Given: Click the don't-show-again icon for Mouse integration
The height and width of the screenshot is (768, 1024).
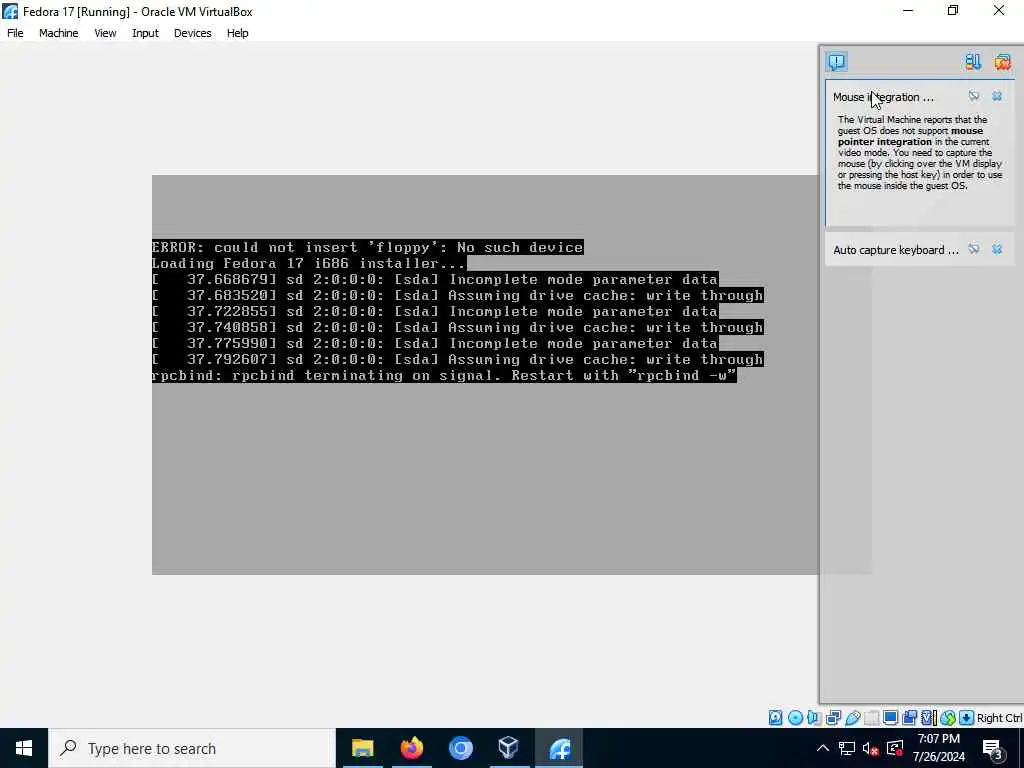Looking at the screenshot, I should (974, 96).
